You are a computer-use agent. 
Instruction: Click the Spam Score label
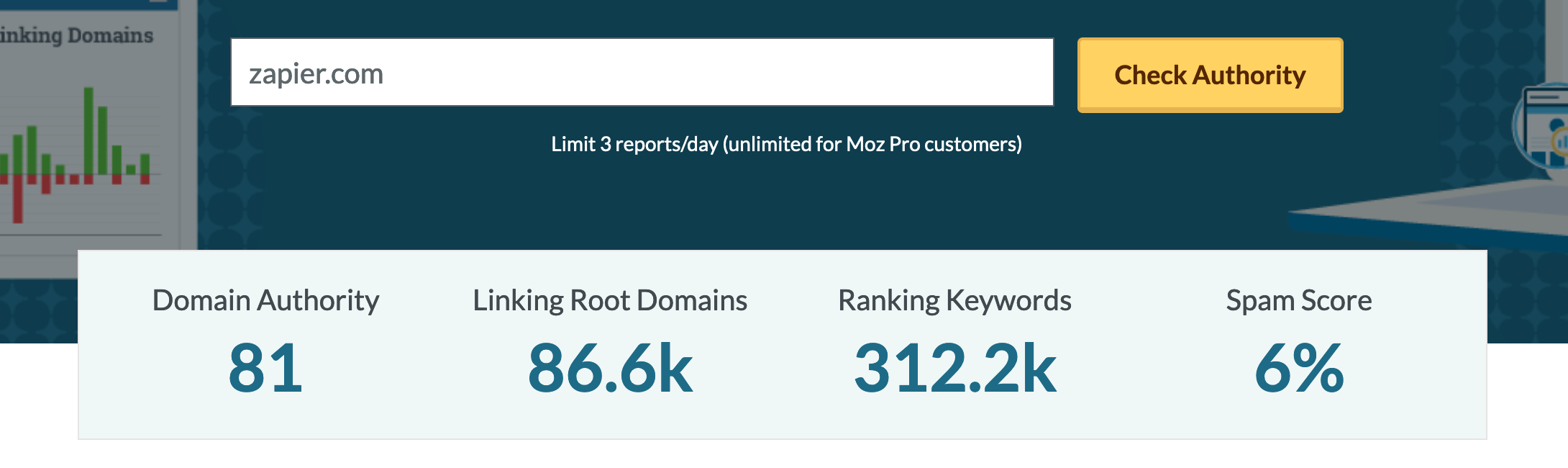click(x=1299, y=300)
